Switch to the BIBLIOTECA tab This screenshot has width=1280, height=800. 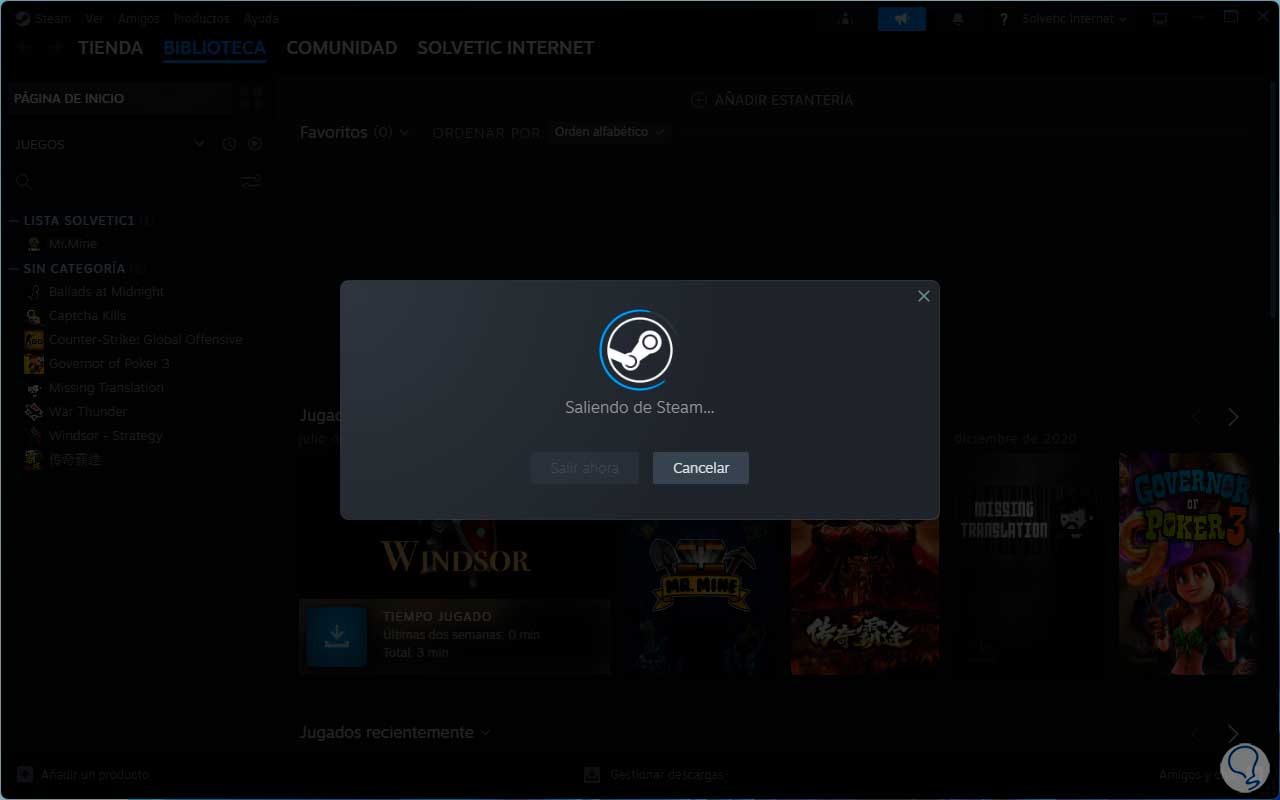pyautogui.click(x=215, y=48)
